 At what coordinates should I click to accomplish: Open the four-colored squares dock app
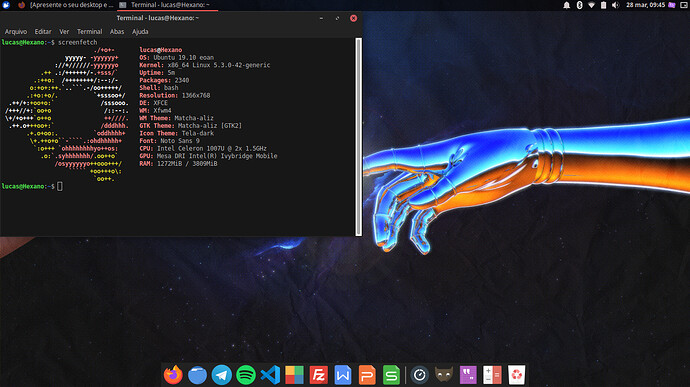(294, 375)
